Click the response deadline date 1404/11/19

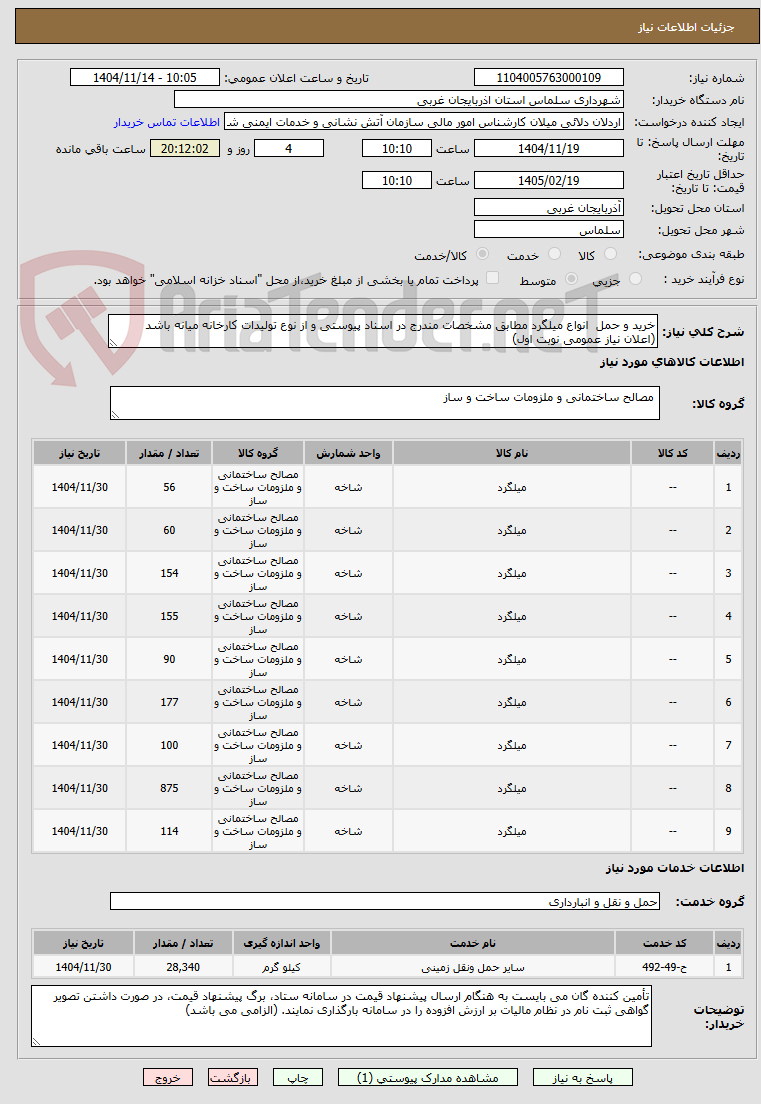548,149
